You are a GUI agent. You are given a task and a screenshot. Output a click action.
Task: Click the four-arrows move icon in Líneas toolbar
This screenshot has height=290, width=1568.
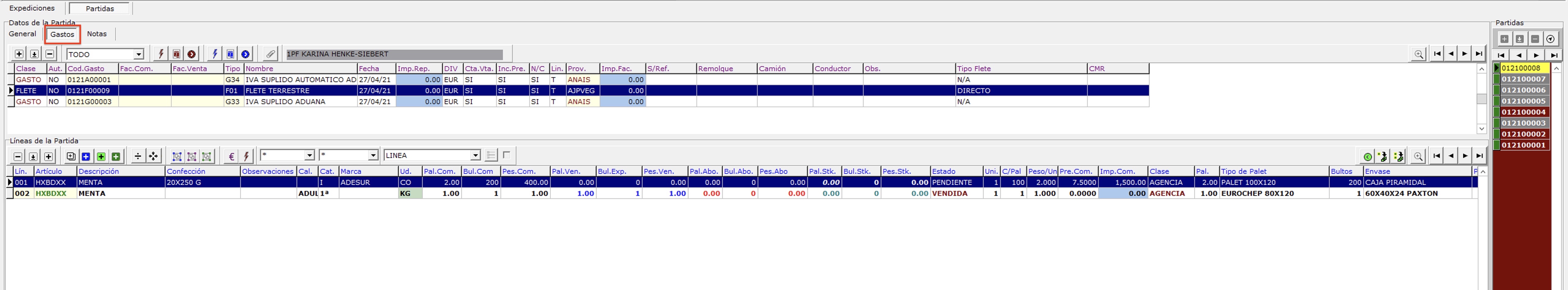(153, 156)
